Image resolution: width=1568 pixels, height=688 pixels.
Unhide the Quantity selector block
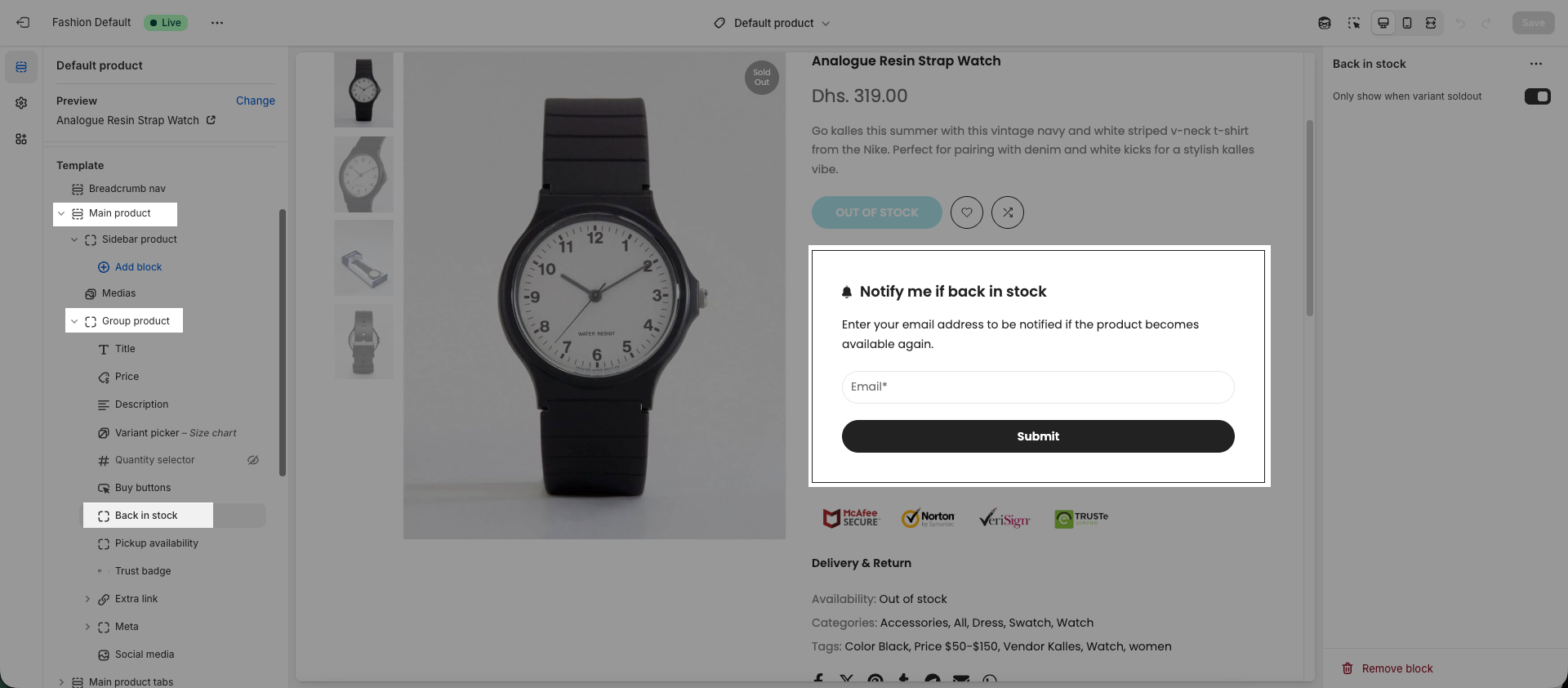pos(253,460)
